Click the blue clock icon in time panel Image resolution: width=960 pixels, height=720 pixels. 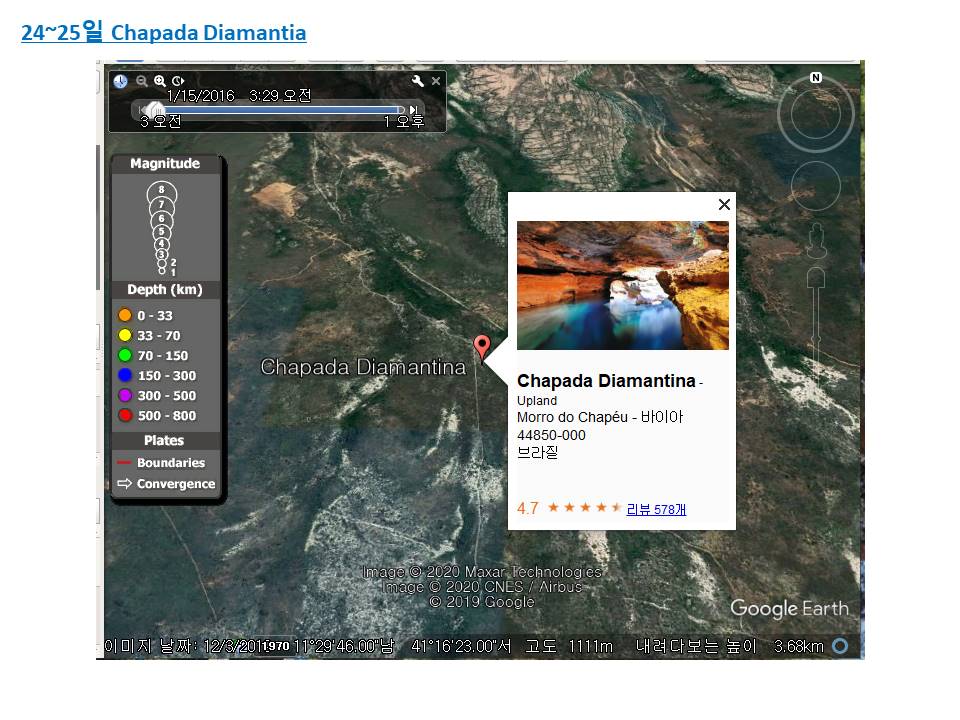pos(121,81)
